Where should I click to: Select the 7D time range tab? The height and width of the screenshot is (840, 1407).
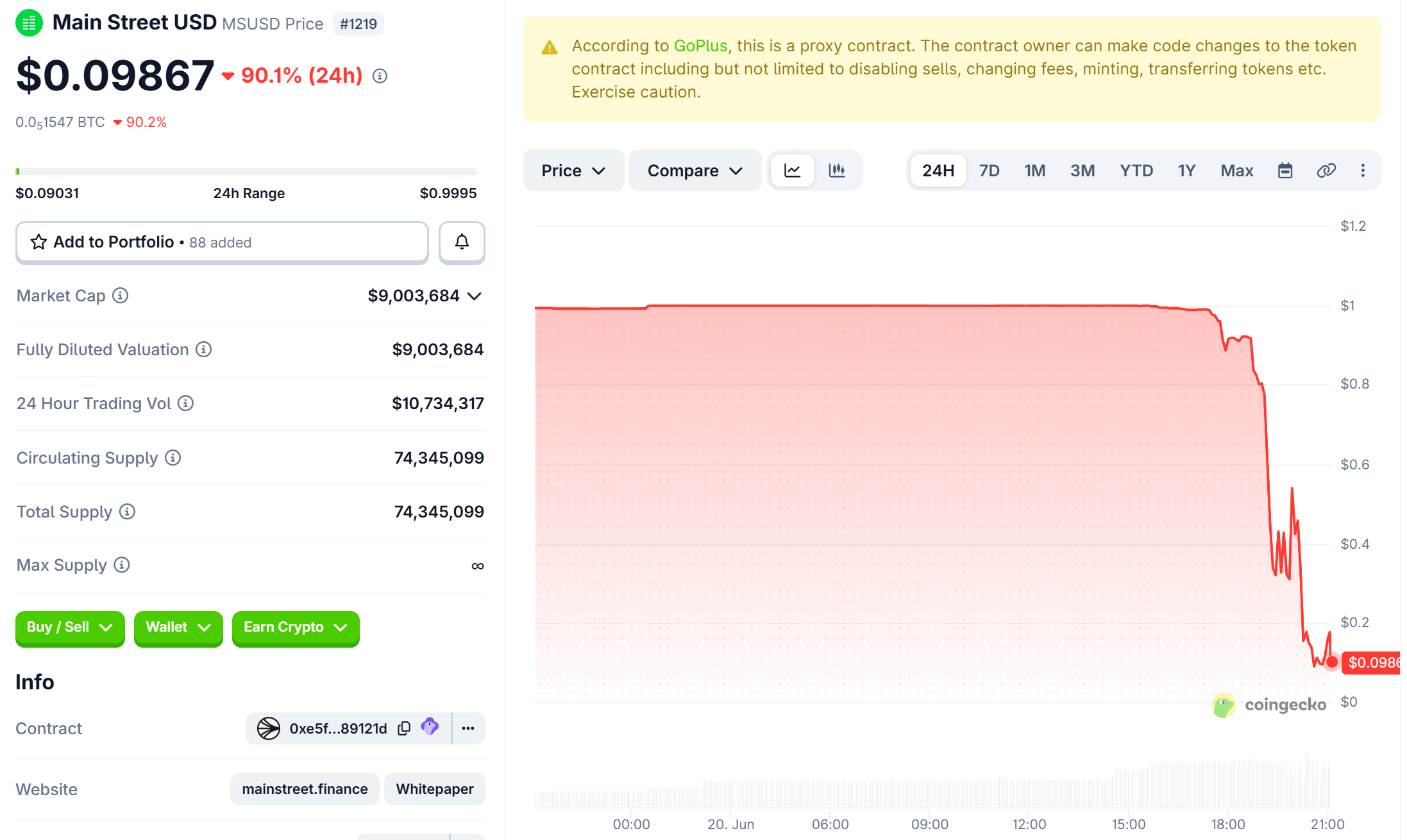[x=990, y=171]
